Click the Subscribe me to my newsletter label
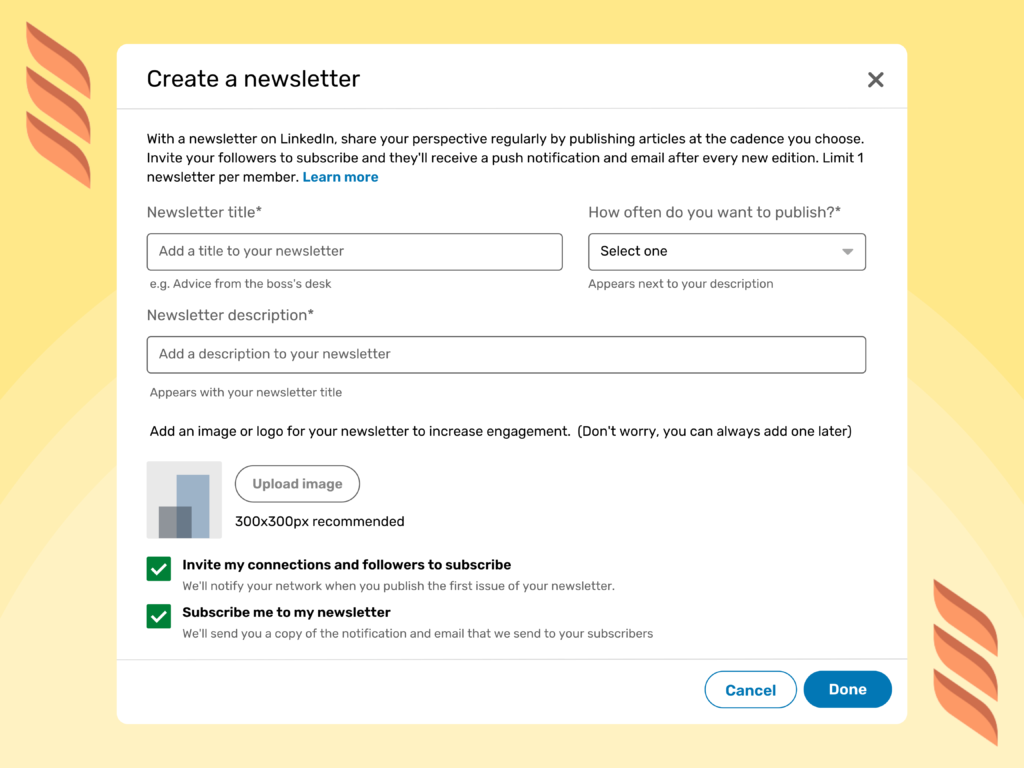The image size is (1024, 768). [286, 612]
